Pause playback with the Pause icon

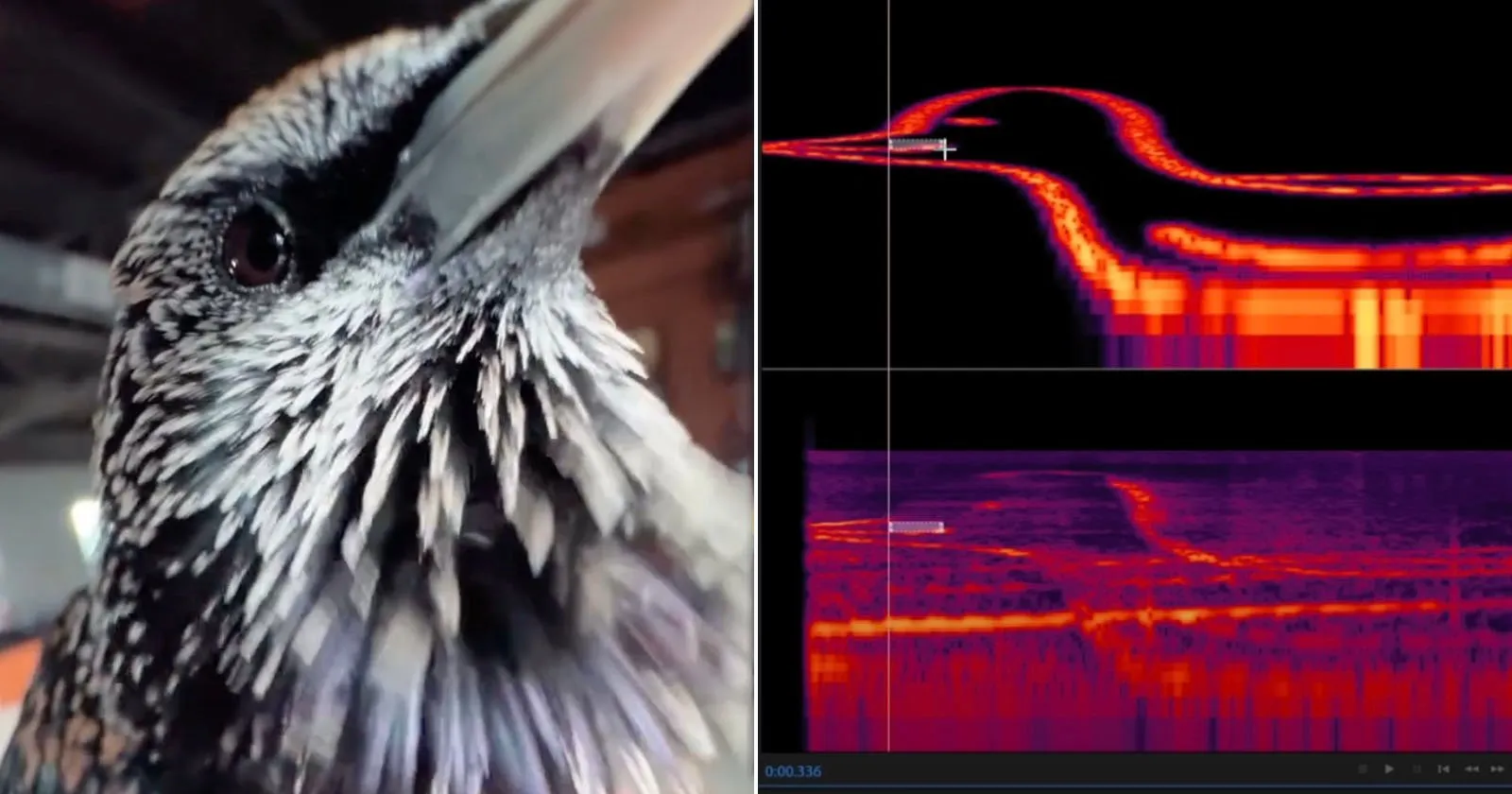1417,769
